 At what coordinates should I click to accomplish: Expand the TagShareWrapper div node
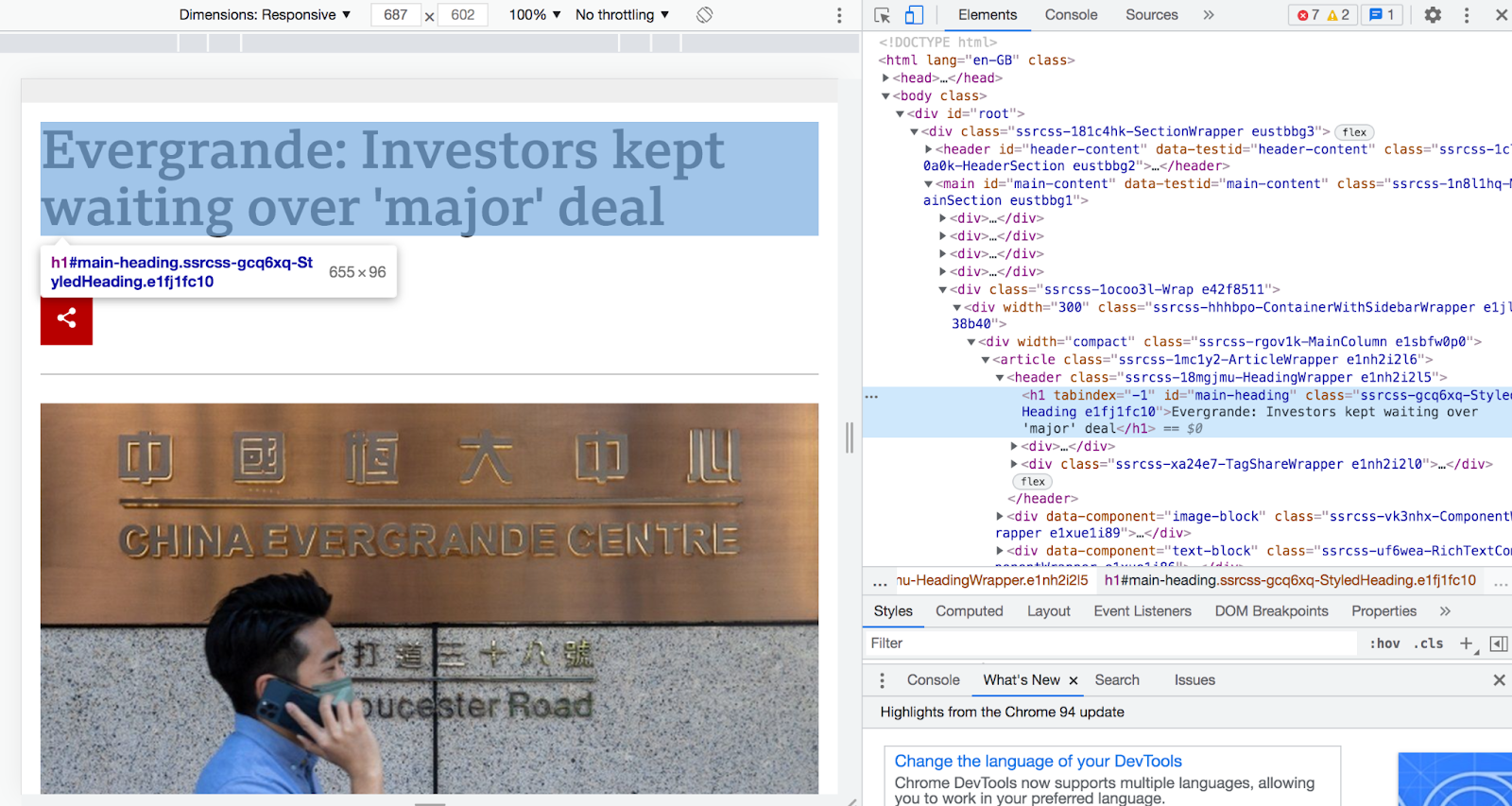1014,464
